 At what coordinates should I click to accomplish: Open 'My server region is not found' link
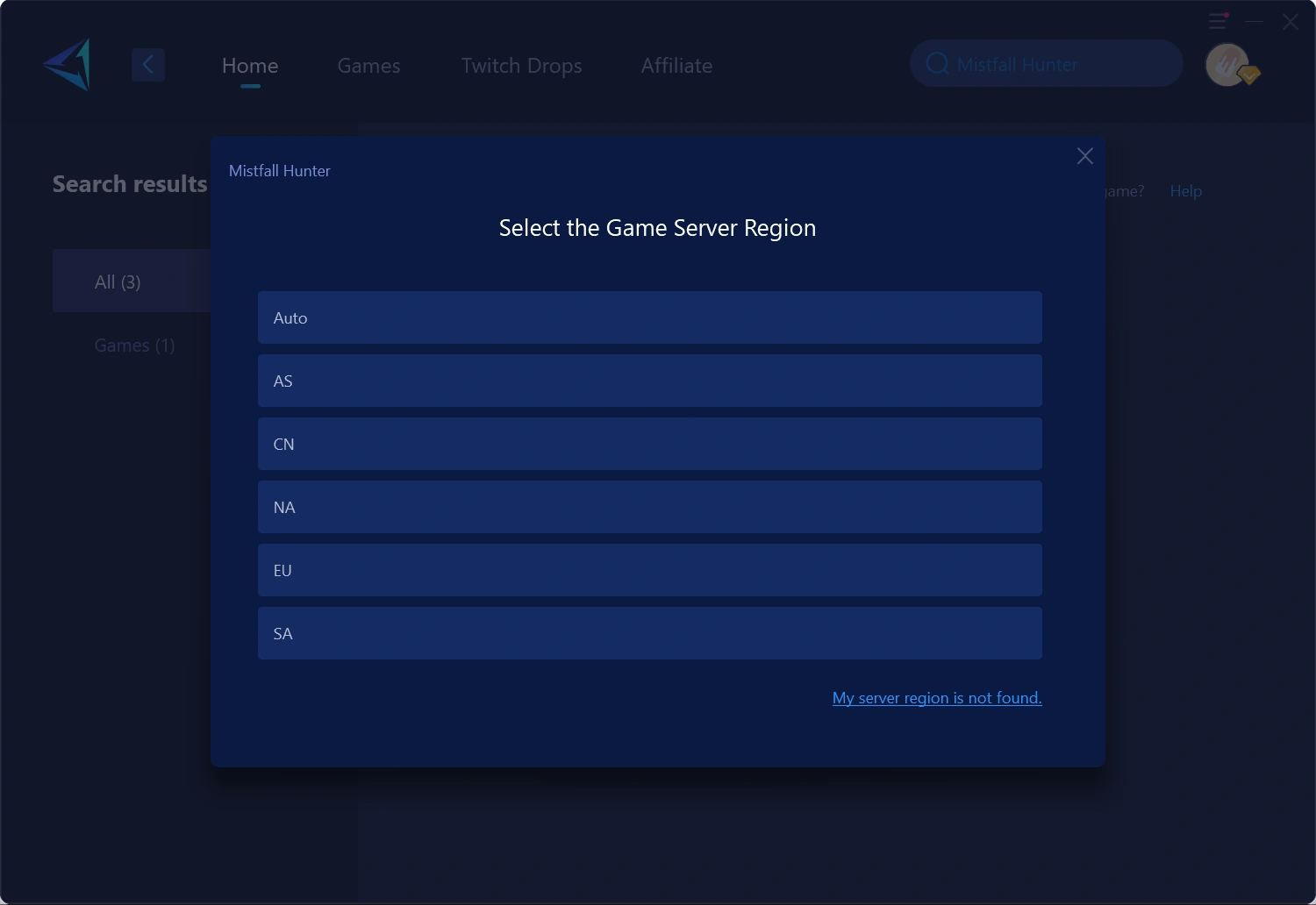[937, 698]
